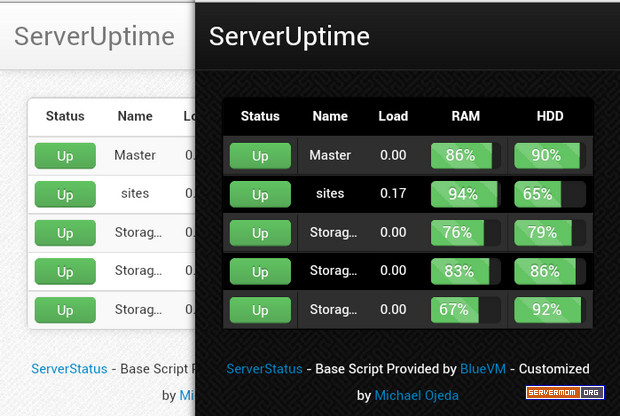Open the BlueVM link
This screenshot has height=416, width=620.
483,369
